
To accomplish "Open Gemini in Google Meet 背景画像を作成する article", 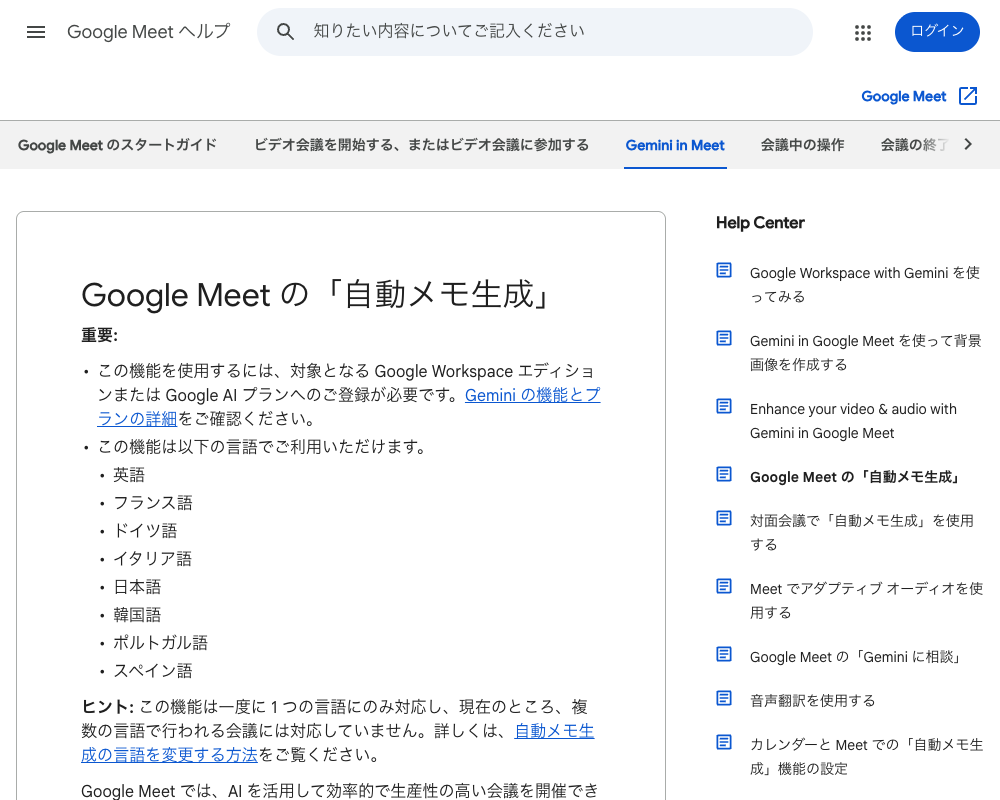I will 865,353.
